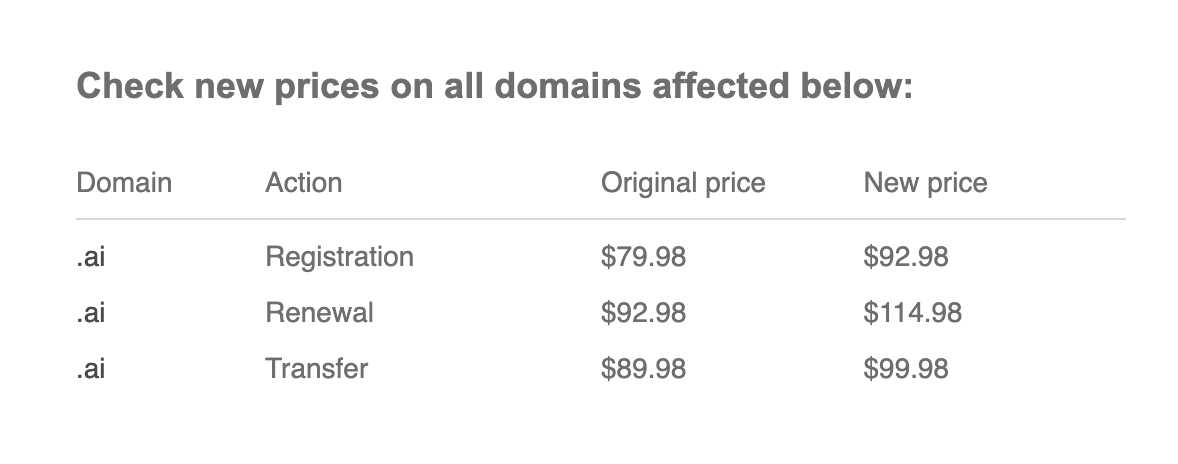Click the .ai domain in Renewal row
This screenshot has width=1178, height=464.
[x=91, y=313]
